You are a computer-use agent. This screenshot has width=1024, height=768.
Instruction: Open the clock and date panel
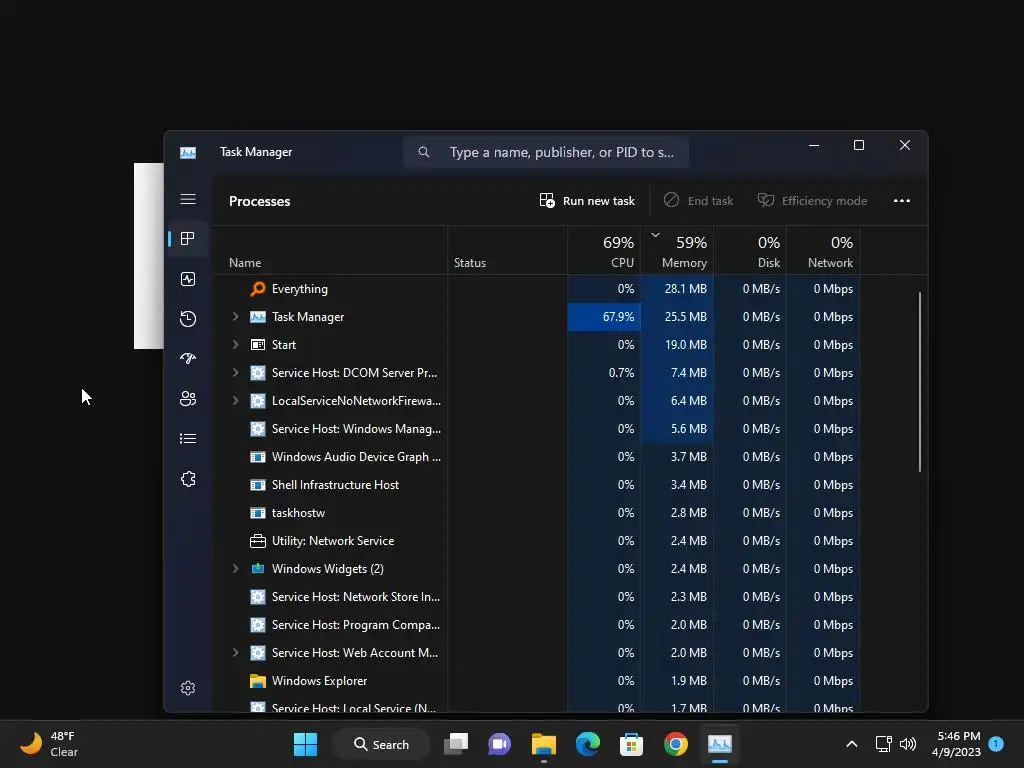[956, 744]
